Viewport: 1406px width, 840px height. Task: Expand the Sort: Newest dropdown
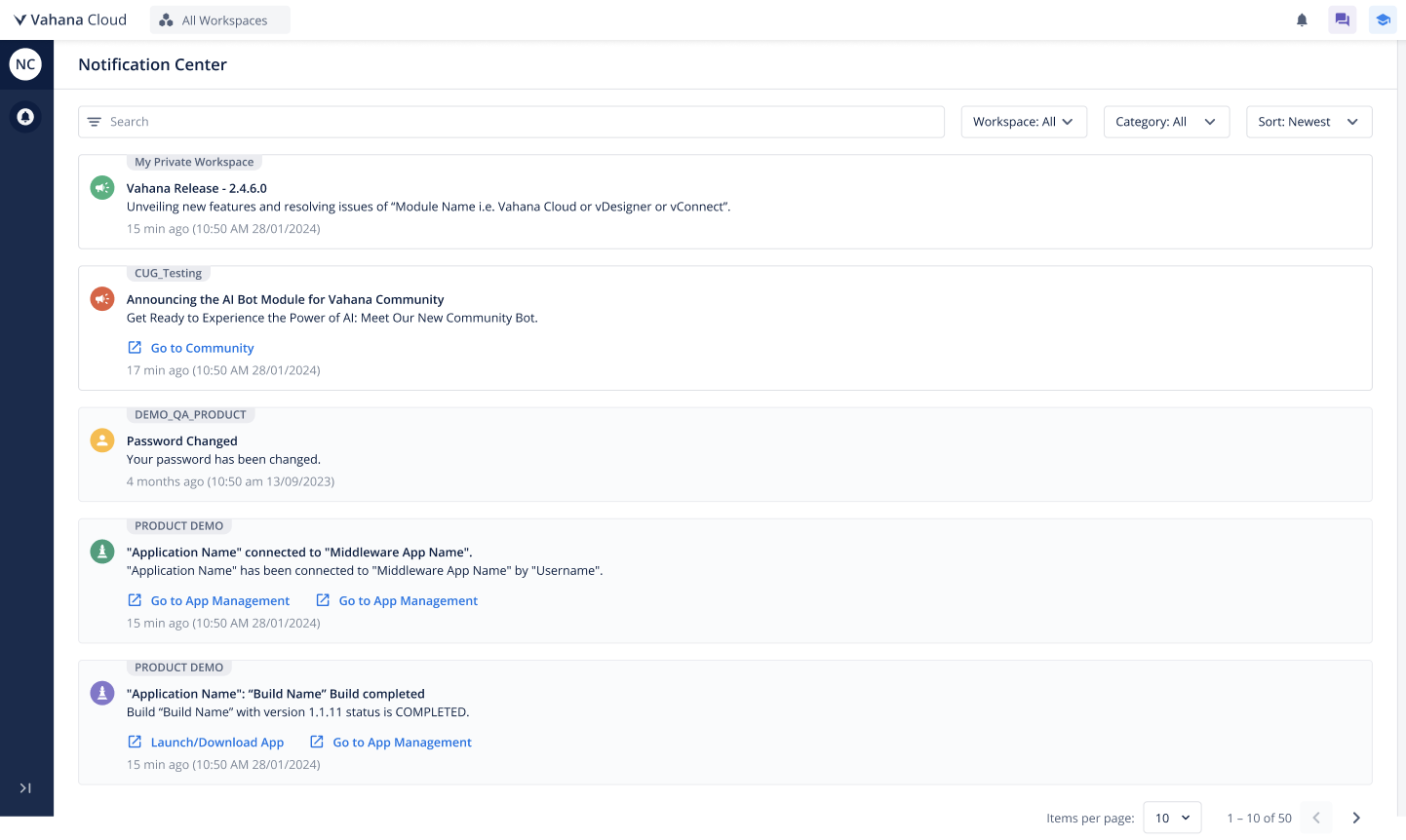1308,122
